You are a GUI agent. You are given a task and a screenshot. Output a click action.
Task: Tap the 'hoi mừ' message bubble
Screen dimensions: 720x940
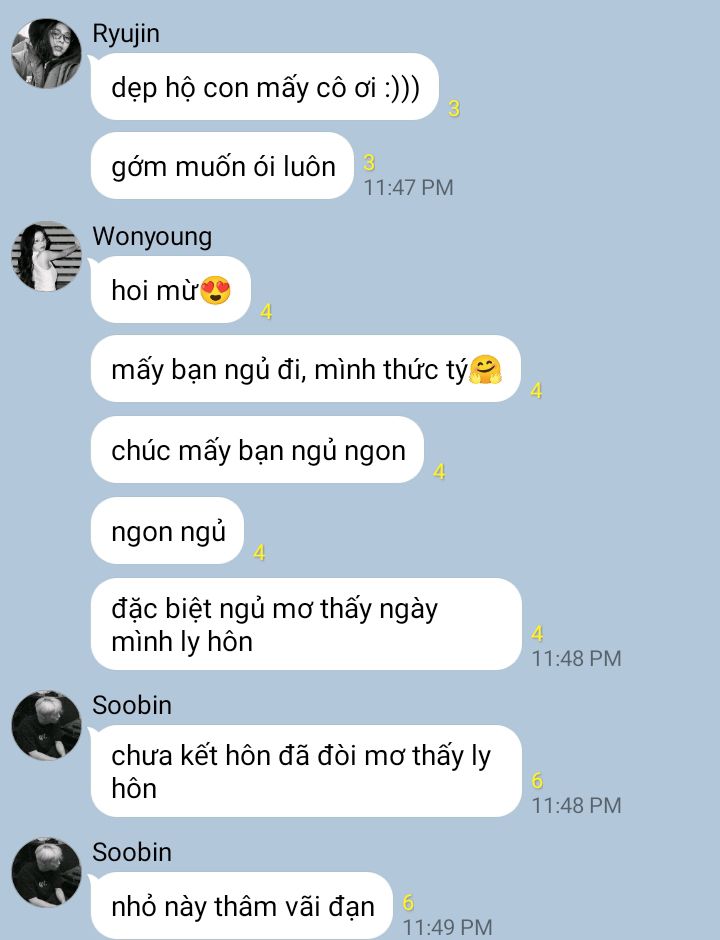170,290
